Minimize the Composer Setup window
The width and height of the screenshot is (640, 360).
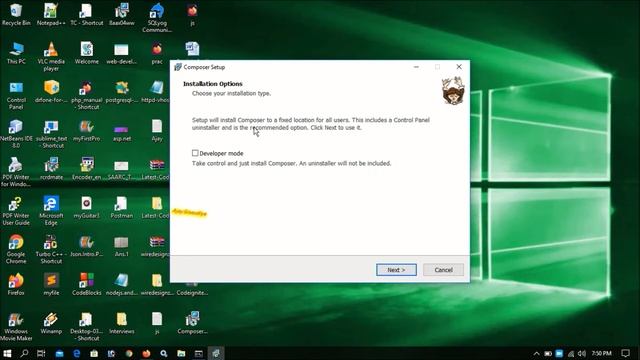tap(416, 67)
